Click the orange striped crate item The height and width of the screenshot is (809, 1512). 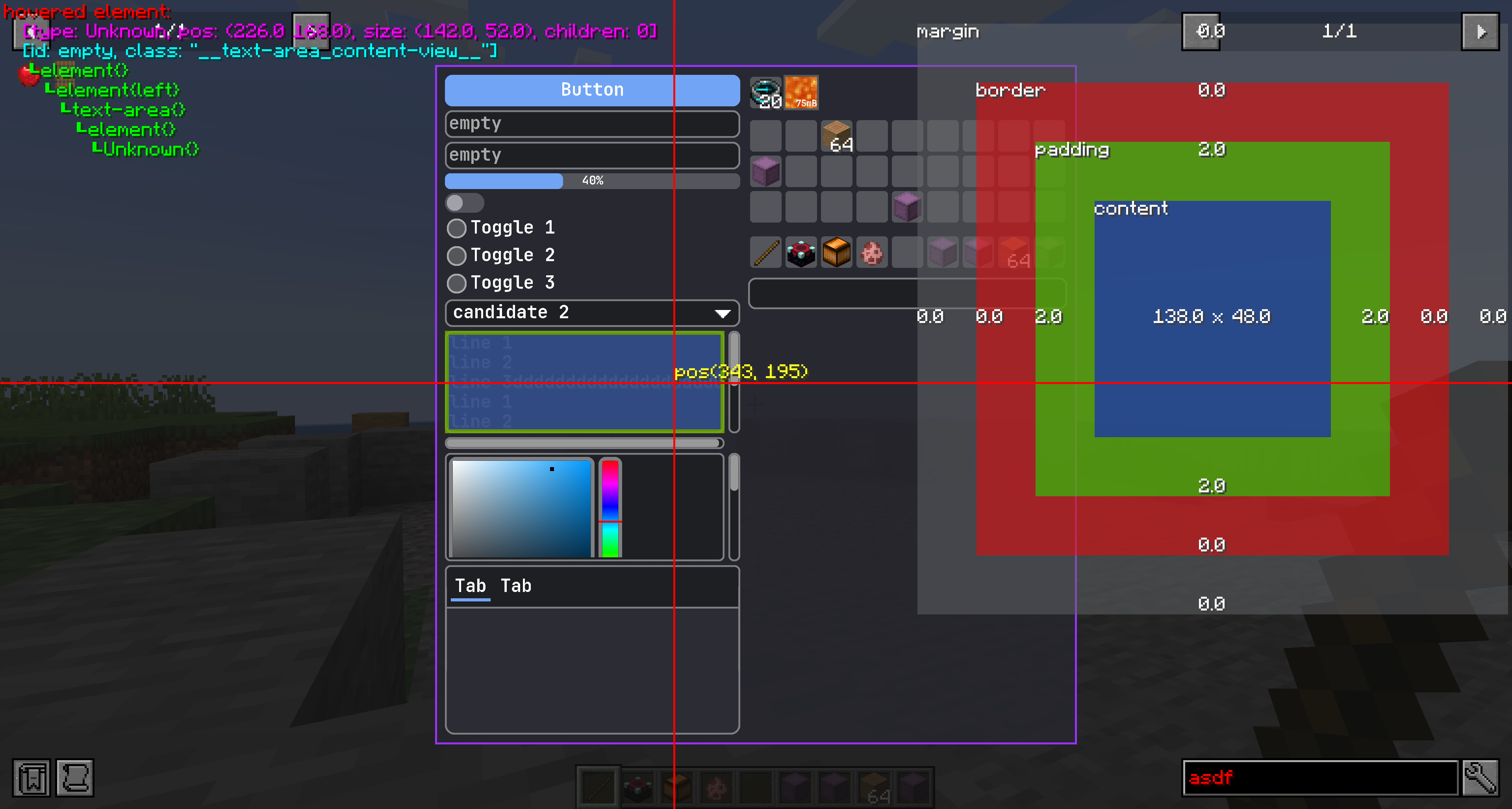(836, 253)
